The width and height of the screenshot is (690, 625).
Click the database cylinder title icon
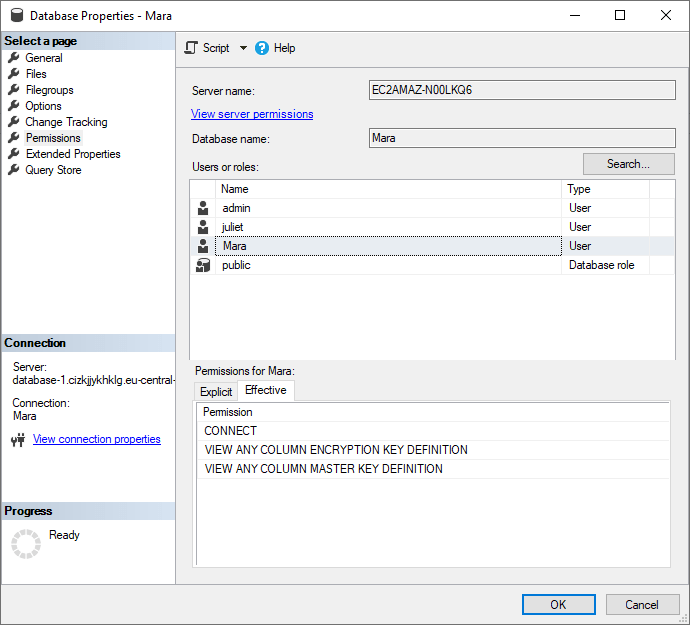(17, 15)
